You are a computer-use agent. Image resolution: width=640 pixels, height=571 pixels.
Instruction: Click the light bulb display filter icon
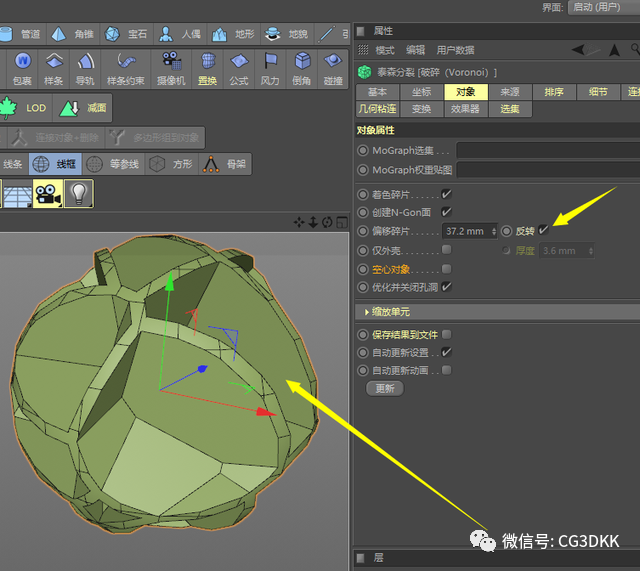(79, 193)
